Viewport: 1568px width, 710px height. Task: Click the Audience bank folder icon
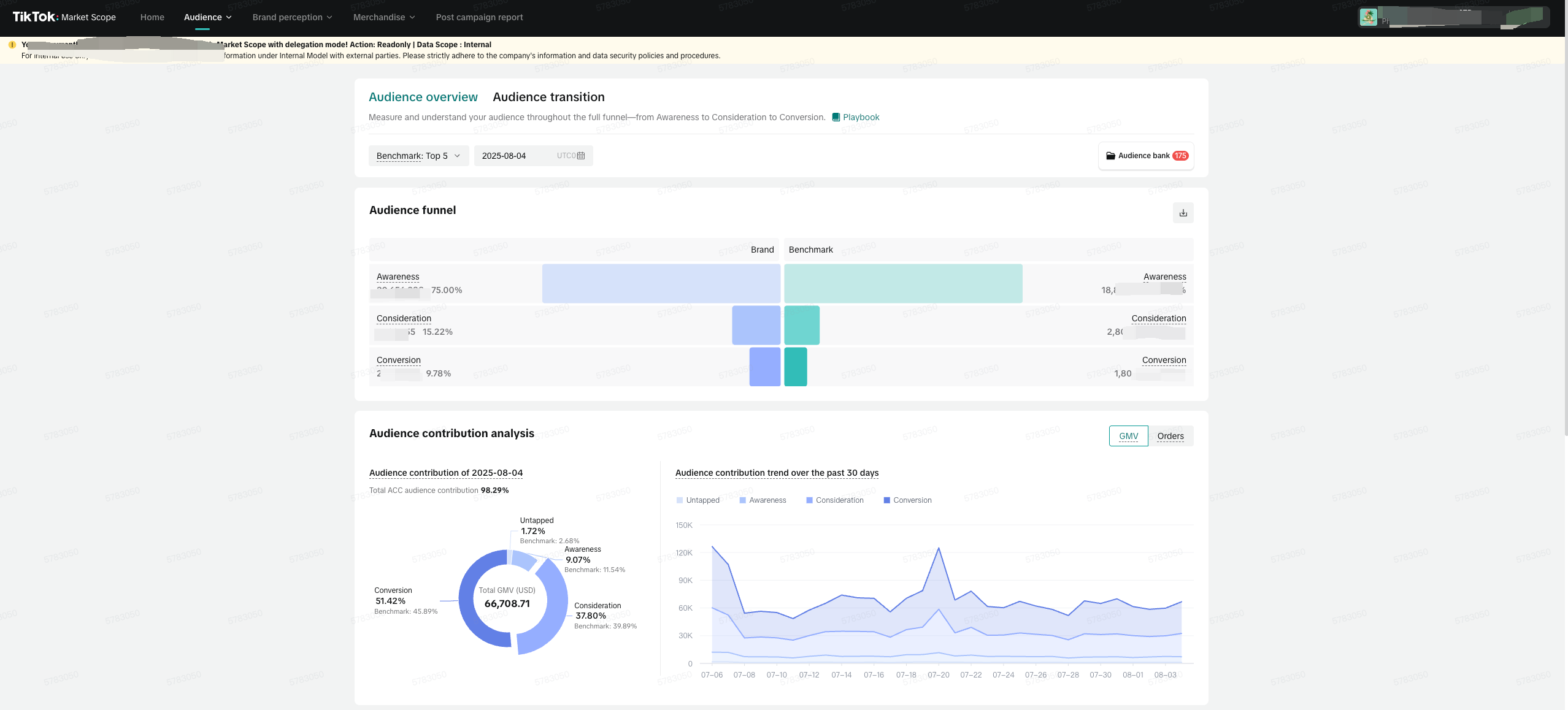(1110, 156)
